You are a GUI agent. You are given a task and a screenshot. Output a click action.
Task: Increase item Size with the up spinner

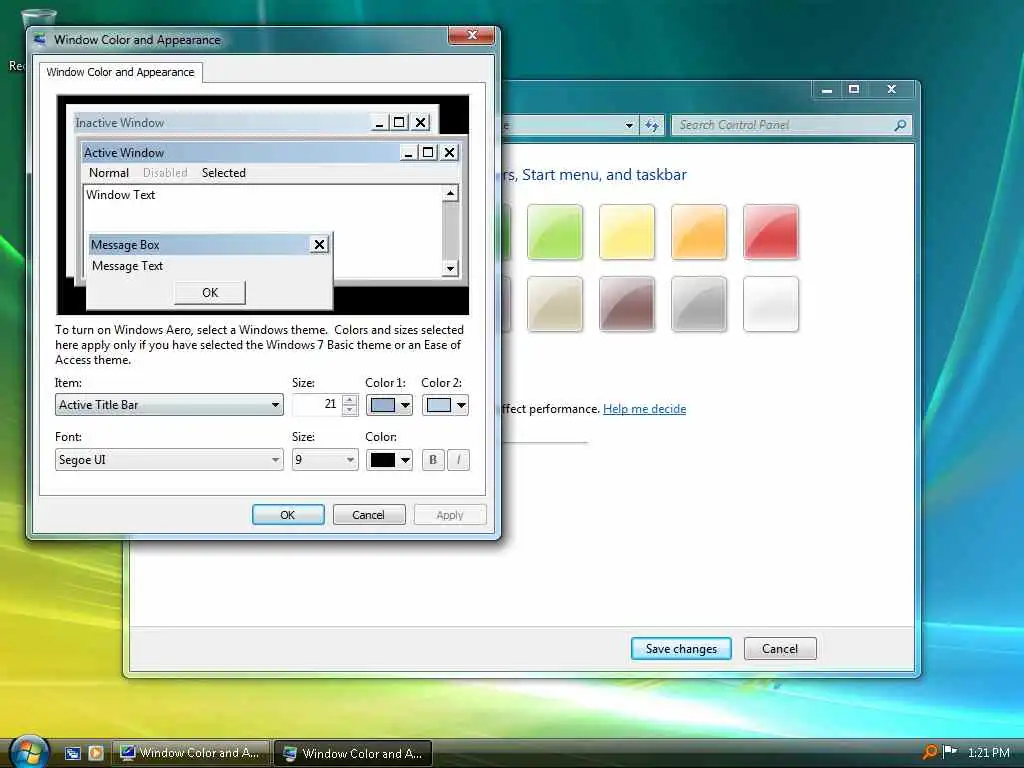click(x=350, y=400)
